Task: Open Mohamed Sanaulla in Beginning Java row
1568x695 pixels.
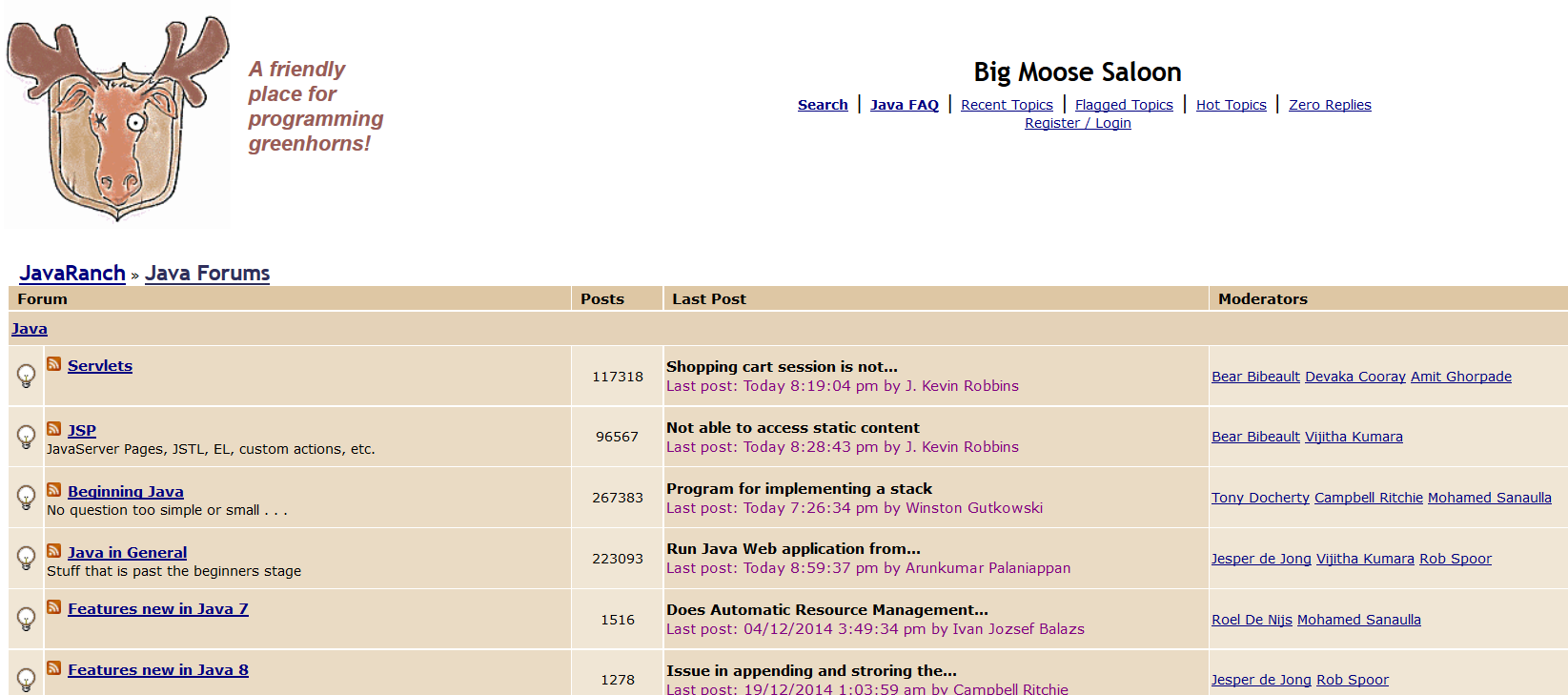Action: tap(1490, 498)
